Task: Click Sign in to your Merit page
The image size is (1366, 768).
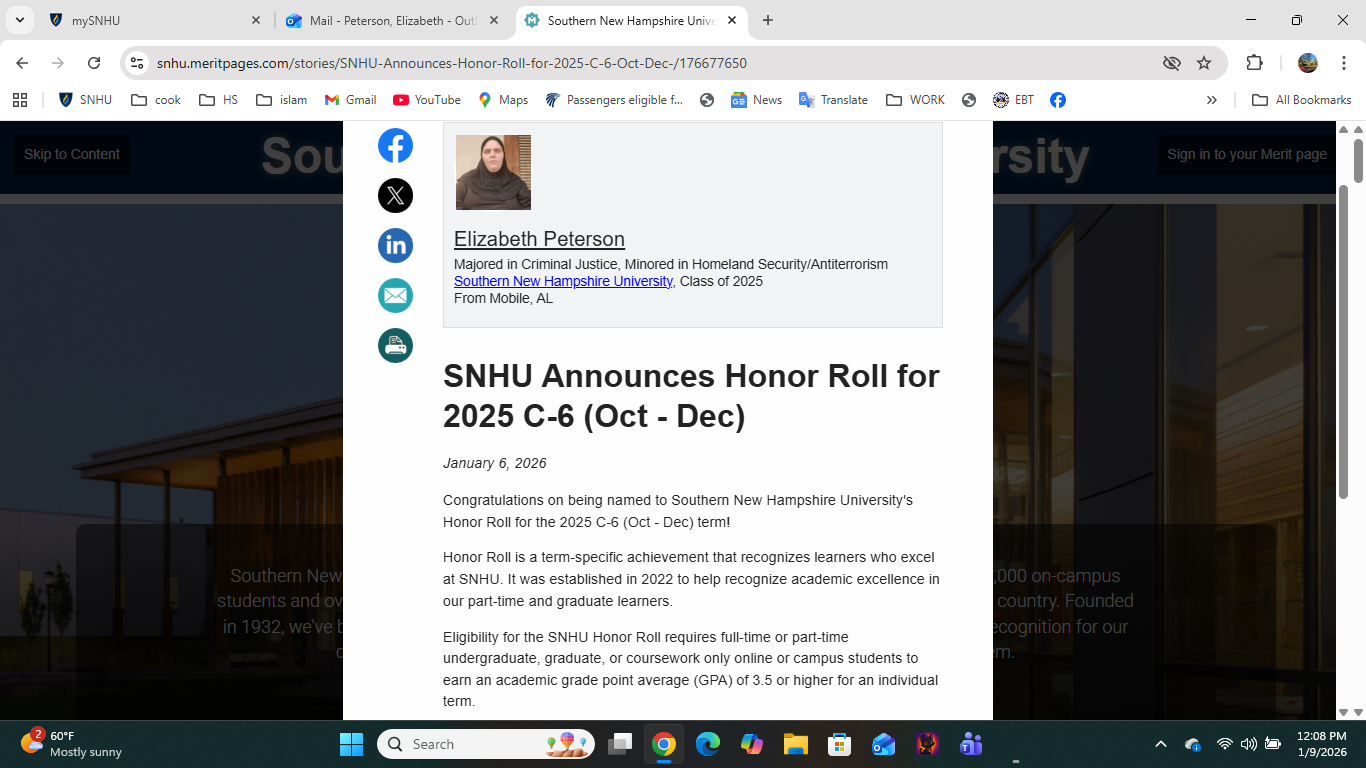Action: pyautogui.click(x=1247, y=154)
